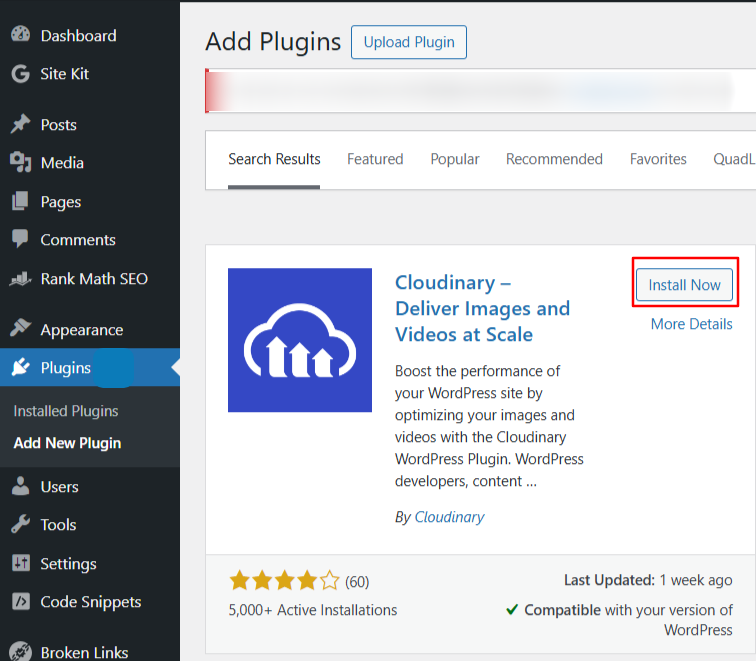Click the (60) ratings count
The image size is (756, 661).
coord(357,581)
